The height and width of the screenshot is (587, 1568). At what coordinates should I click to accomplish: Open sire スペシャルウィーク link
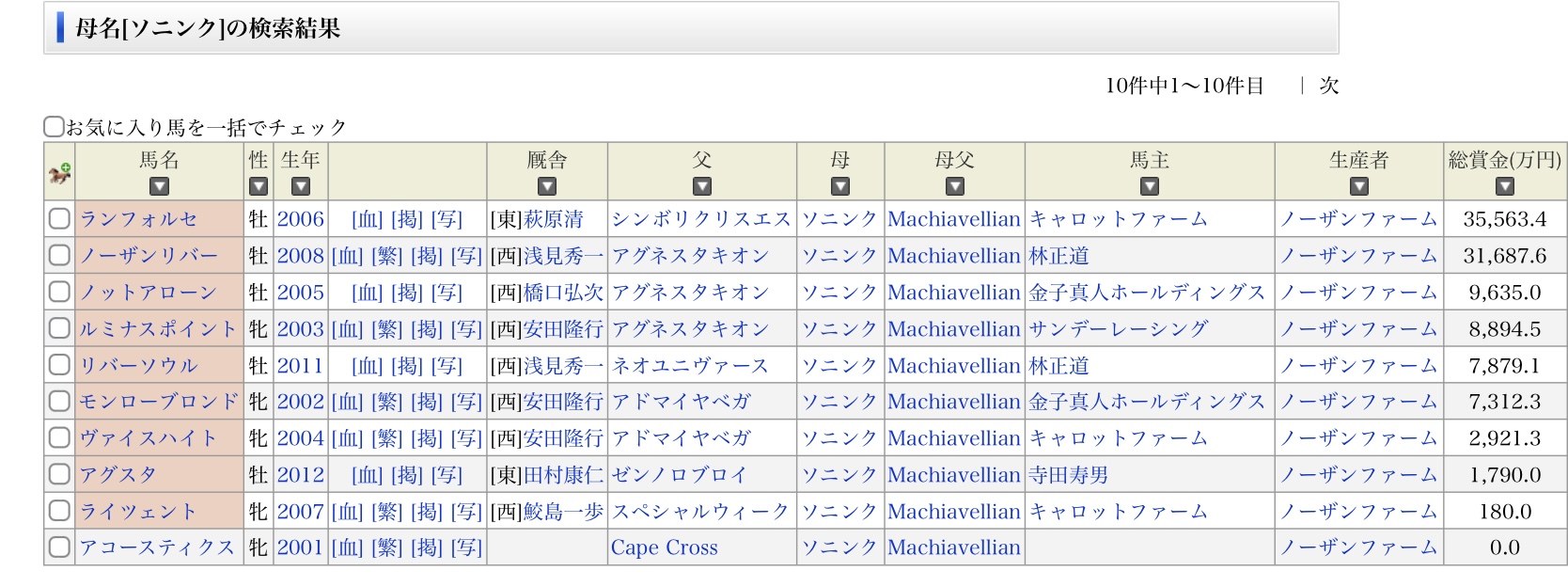click(x=700, y=511)
